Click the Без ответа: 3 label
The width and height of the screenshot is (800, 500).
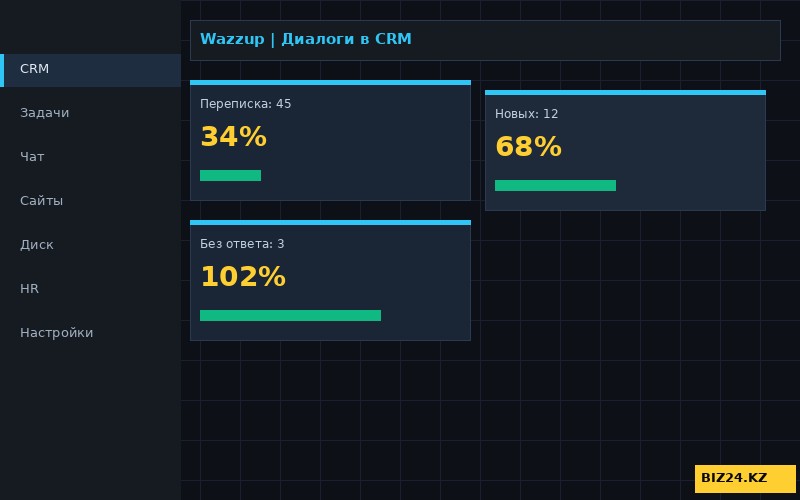[242, 244]
